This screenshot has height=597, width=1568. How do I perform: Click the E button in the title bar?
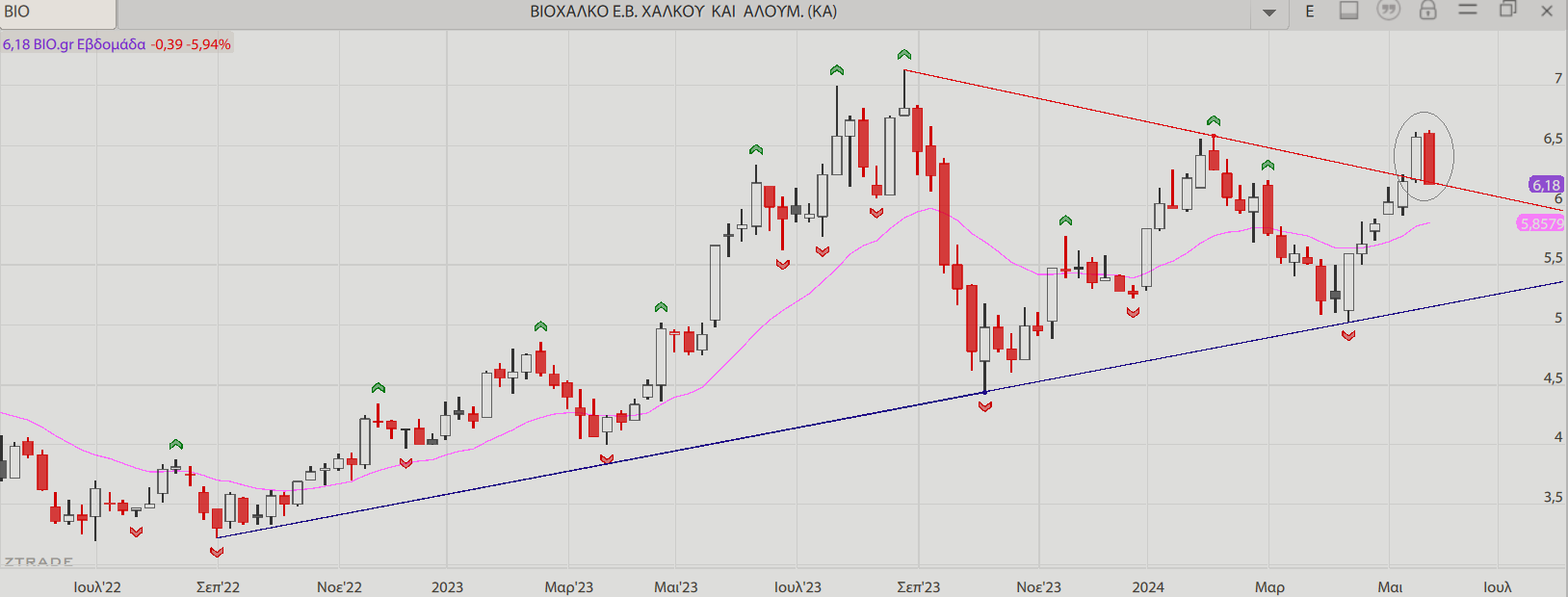click(1310, 12)
